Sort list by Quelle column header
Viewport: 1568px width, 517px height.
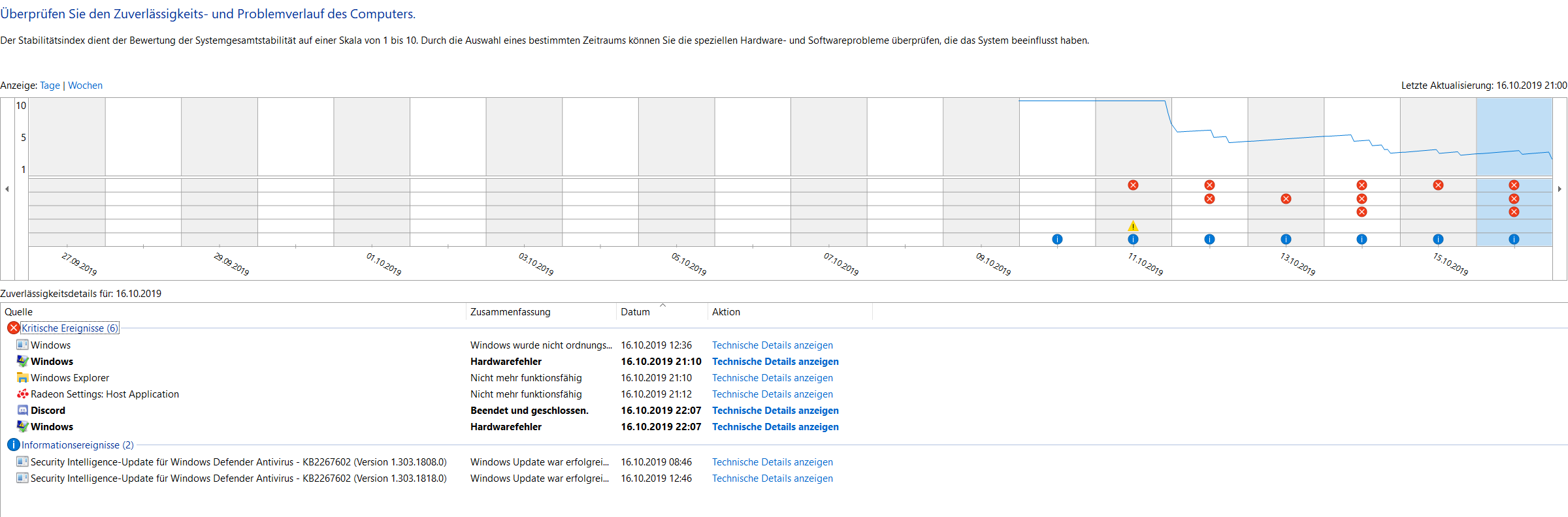coord(233,312)
